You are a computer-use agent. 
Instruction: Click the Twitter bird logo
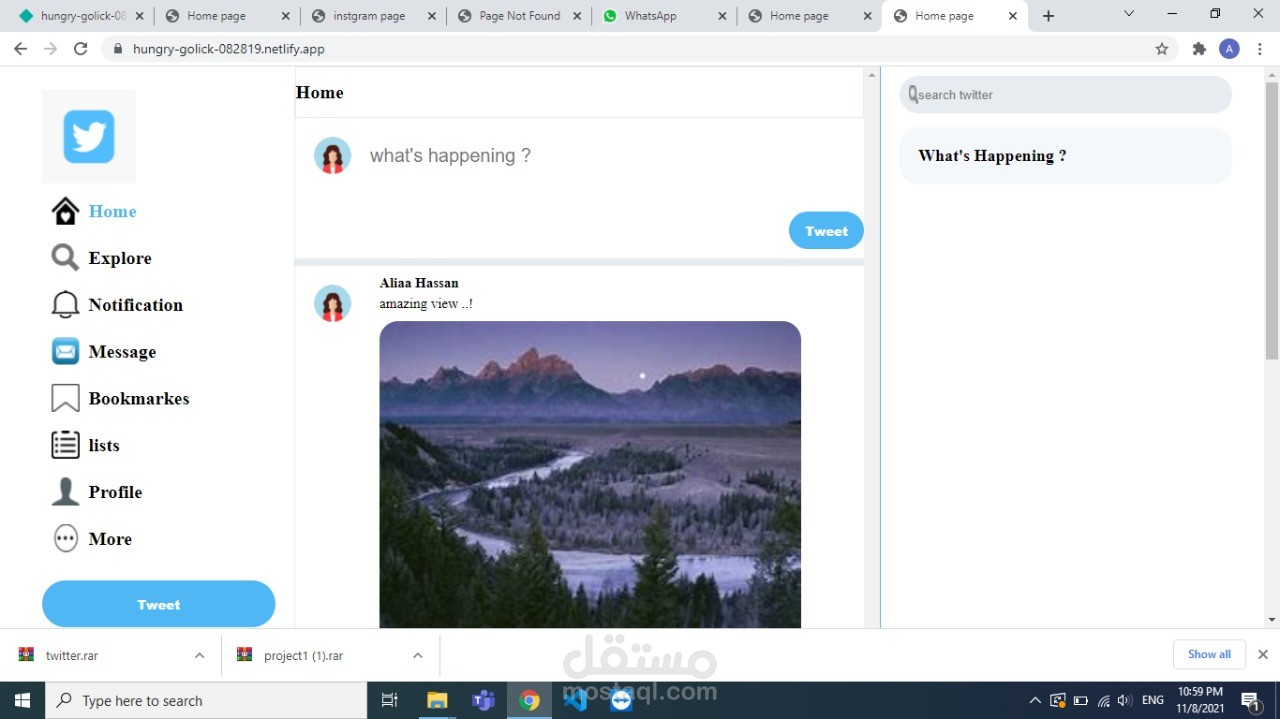[88, 136]
